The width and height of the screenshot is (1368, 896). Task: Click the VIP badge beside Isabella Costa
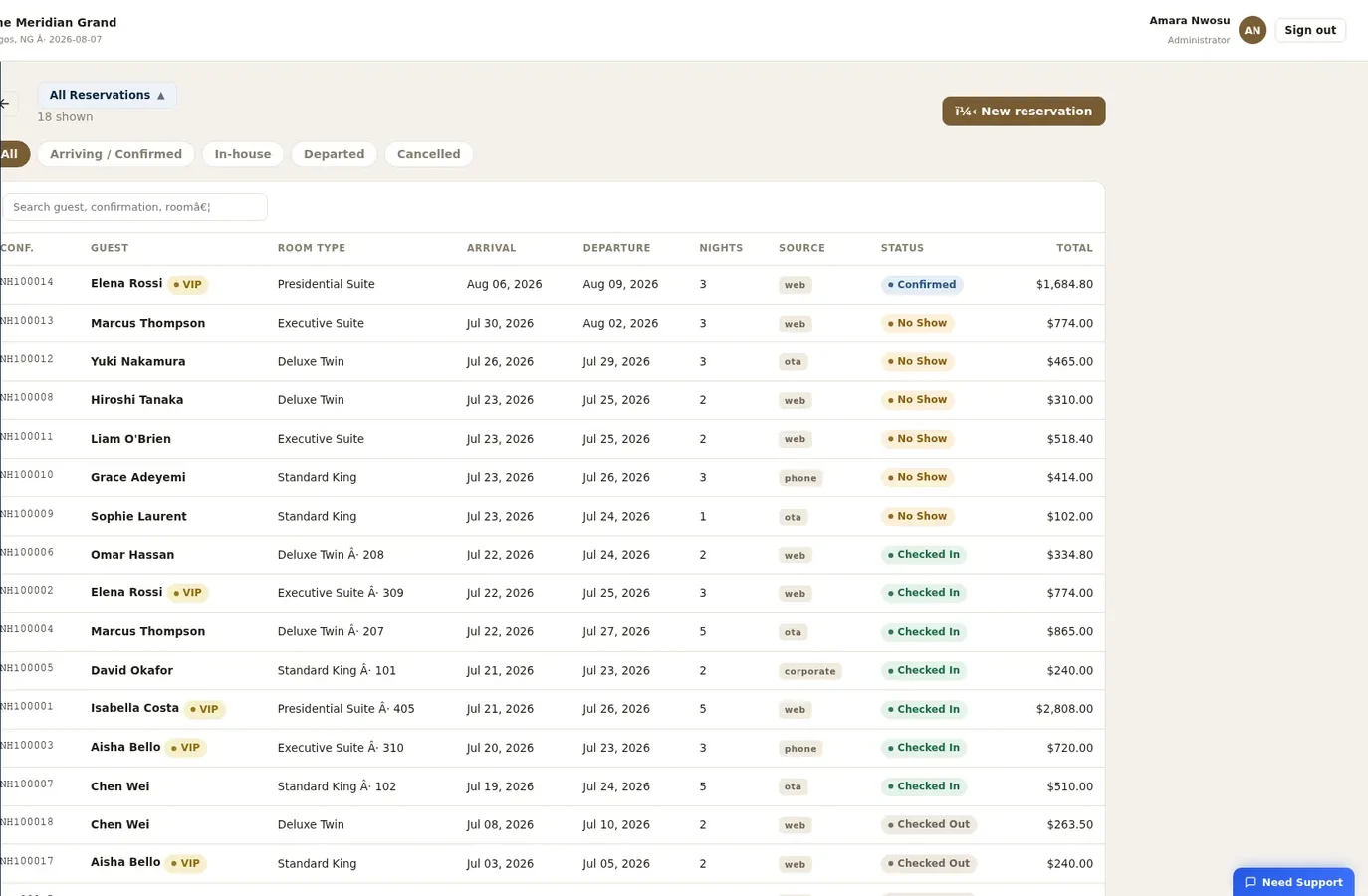[x=204, y=710]
